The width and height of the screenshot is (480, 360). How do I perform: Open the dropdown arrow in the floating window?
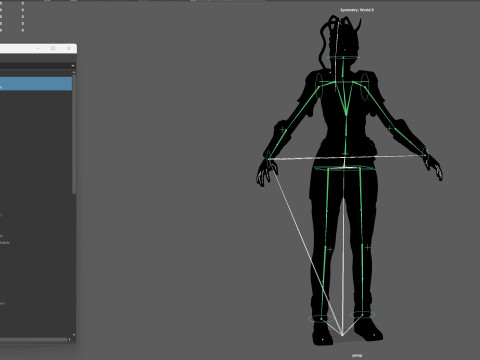click(73, 66)
